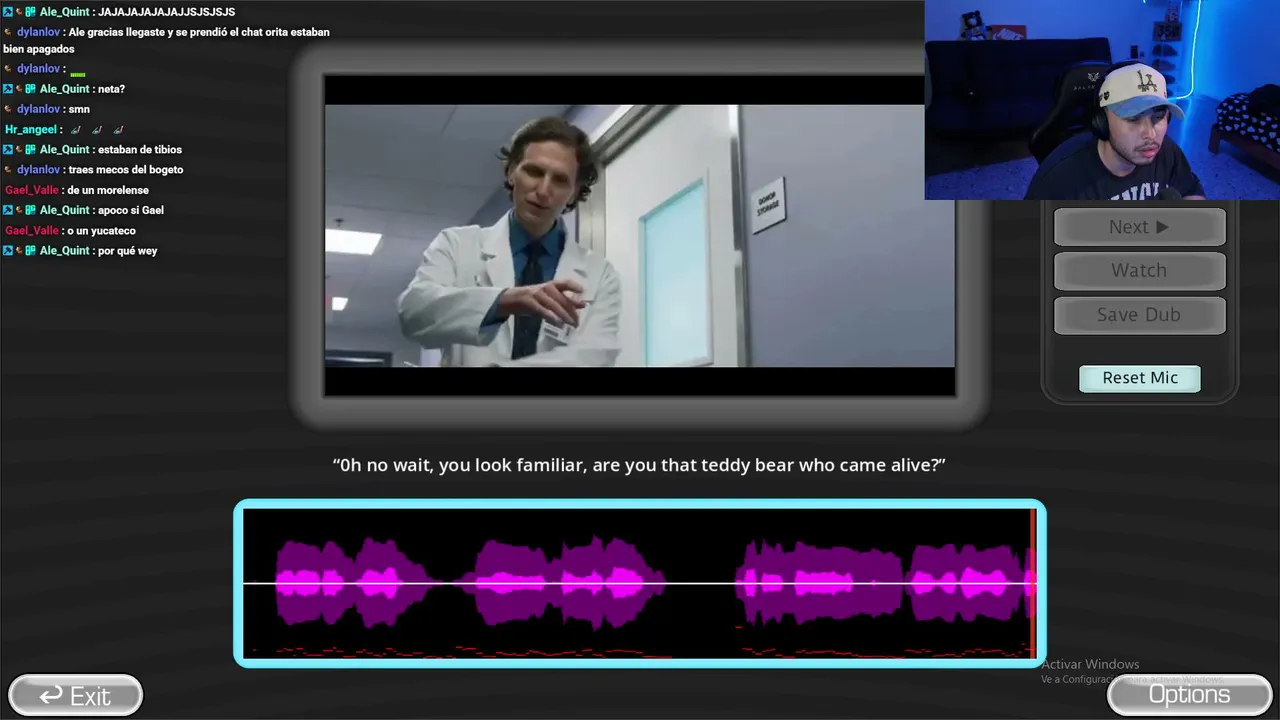
Task: Select the chat message "JAJAJAJAJAJAJJSJSJSJS"
Action: point(166,12)
